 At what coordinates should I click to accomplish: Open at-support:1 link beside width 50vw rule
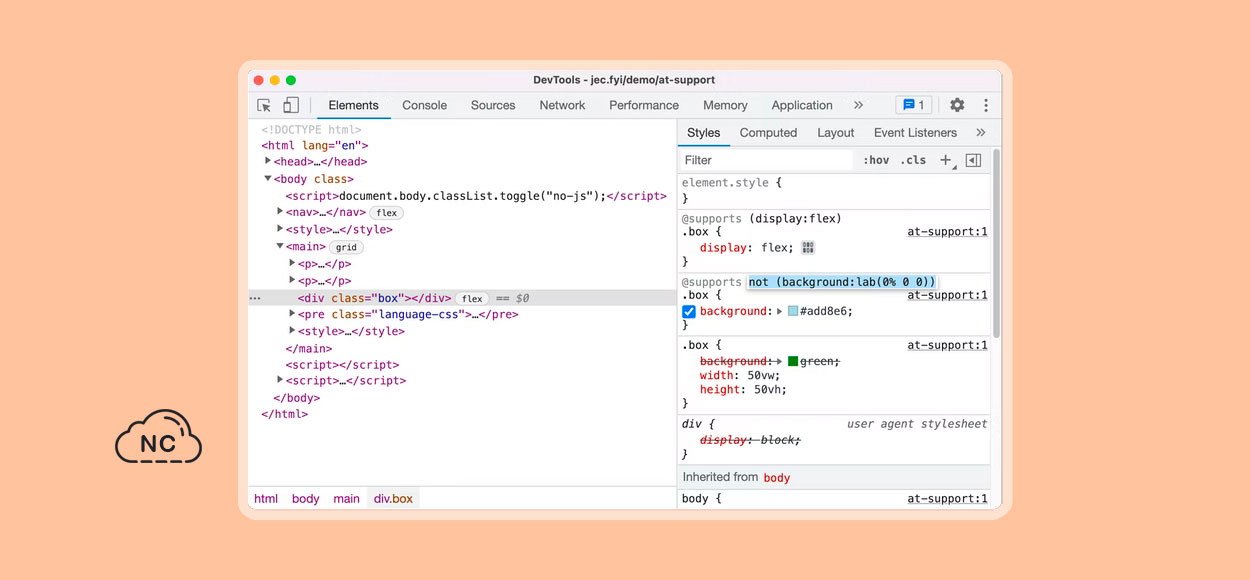click(947, 345)
